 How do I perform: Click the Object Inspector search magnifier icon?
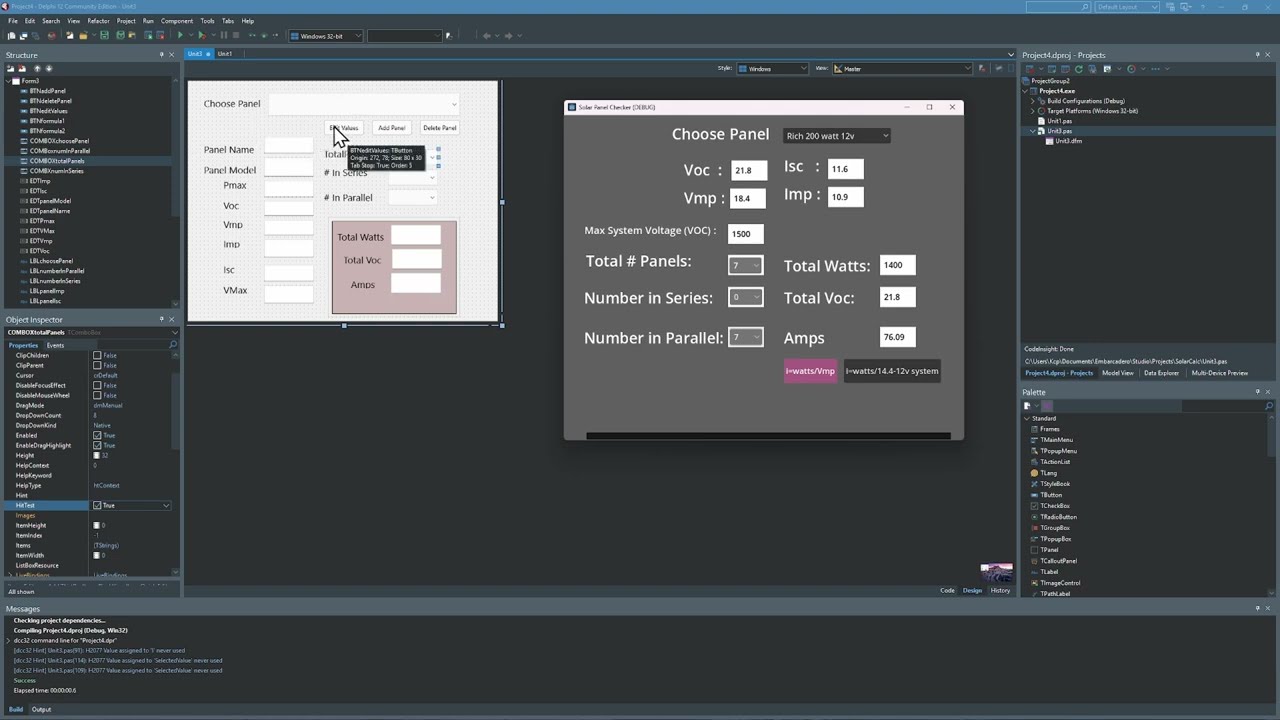(x=173, y=345)
